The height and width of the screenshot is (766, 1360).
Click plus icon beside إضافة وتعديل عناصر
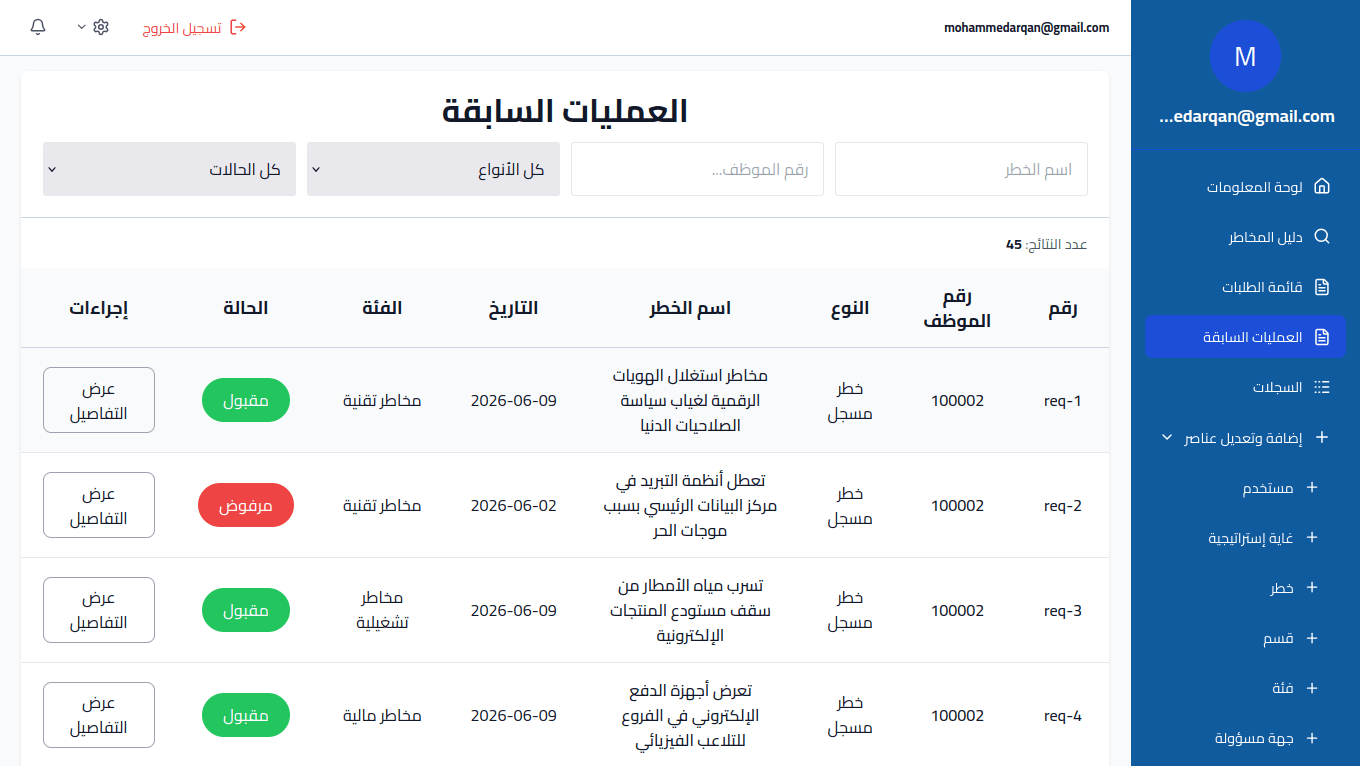click(x=1322, y=437)
